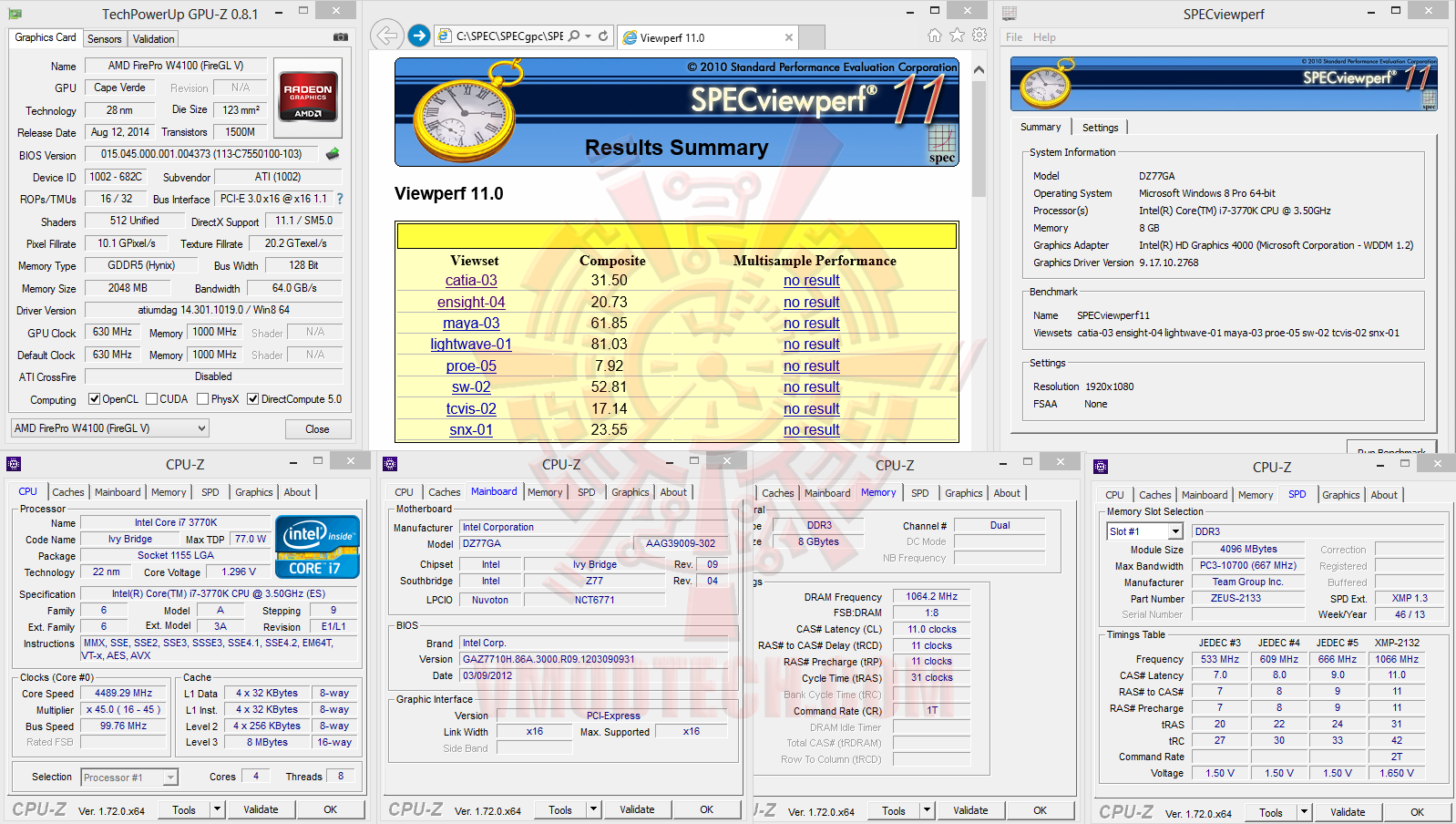Switch to the Validation tab in GPU-Z
This screenshot has width=1456, height=824.
pyautogui.click(x=153, y=39)
